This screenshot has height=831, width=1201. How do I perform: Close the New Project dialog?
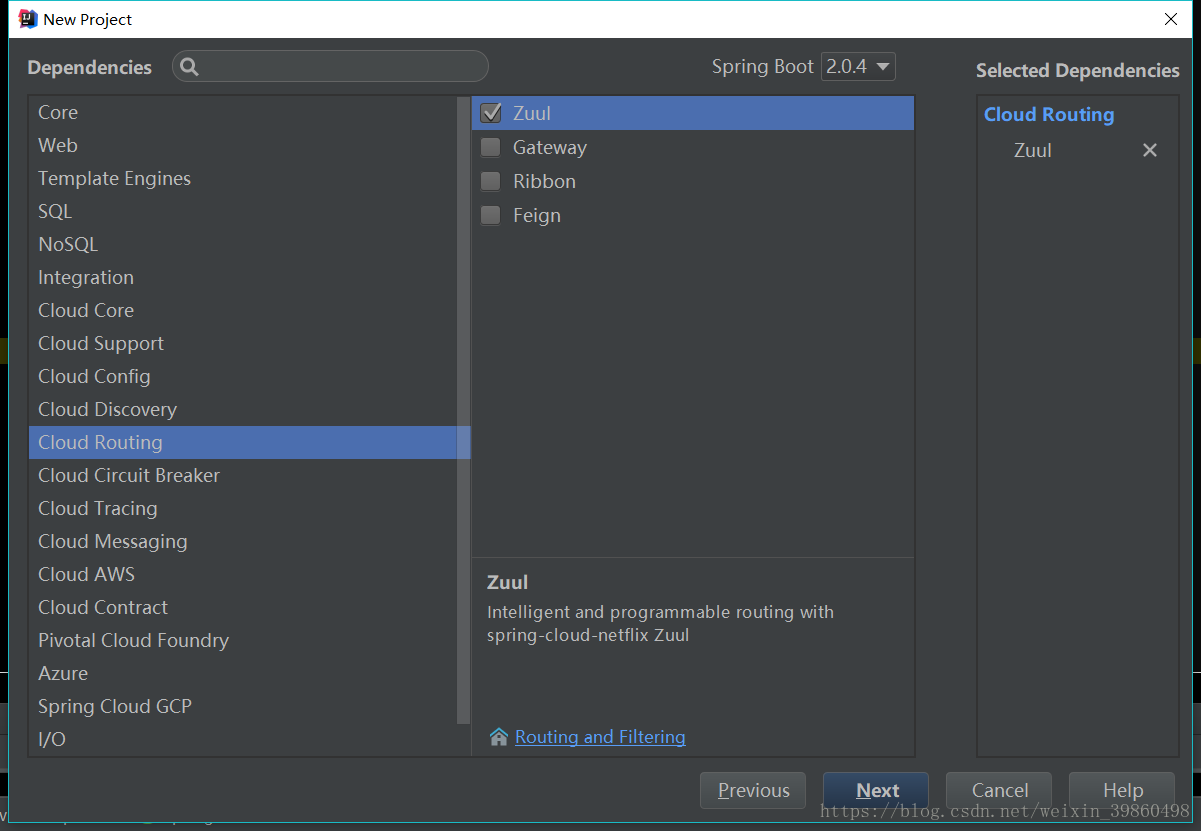click(x=1171, y=19)
